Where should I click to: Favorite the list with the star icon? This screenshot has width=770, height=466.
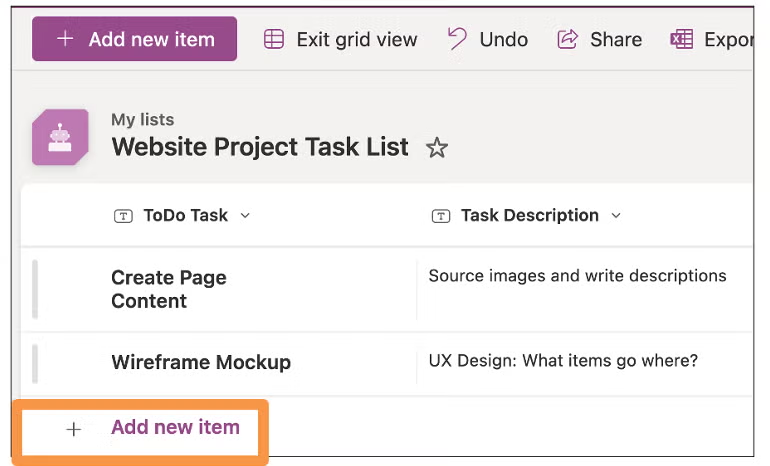coord(437,148)
